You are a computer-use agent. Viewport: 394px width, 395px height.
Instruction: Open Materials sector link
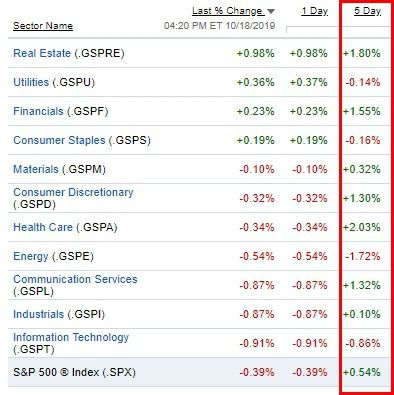click(x=36, y=169)
